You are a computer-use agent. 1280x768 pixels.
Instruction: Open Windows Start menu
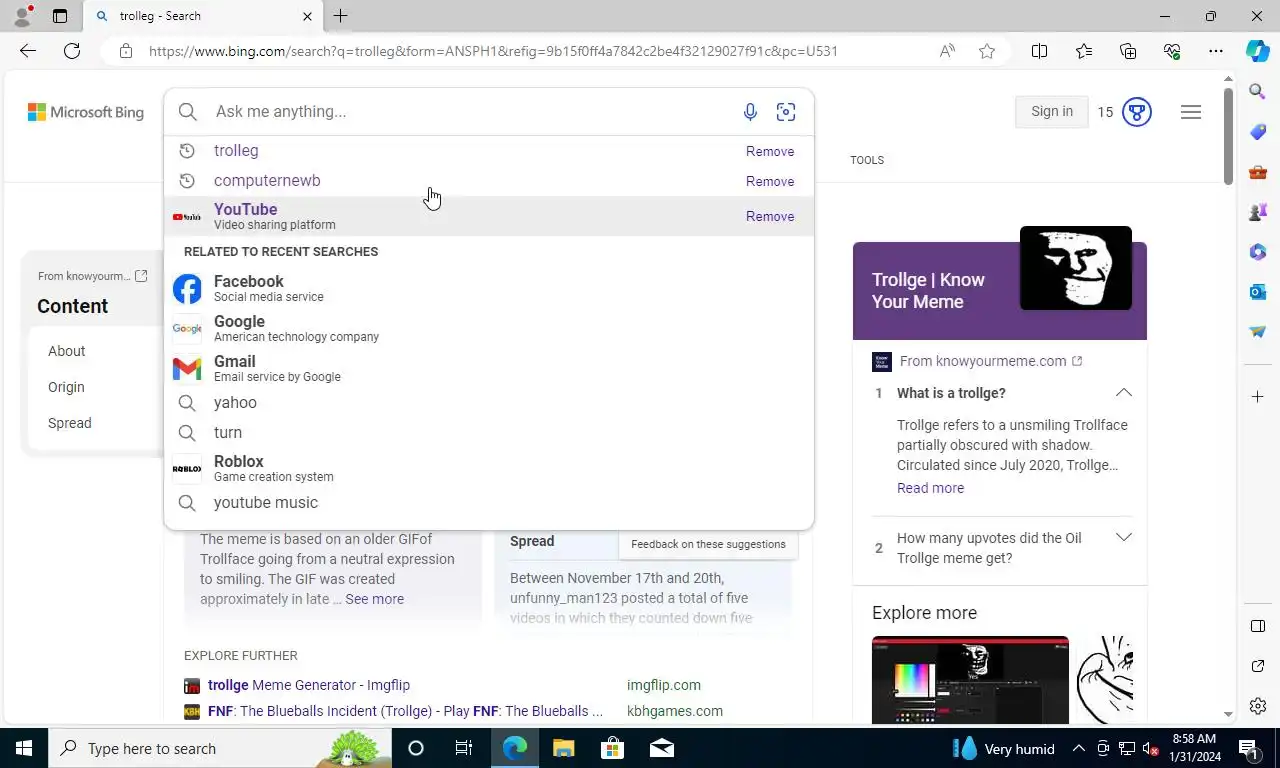point(23,748)
